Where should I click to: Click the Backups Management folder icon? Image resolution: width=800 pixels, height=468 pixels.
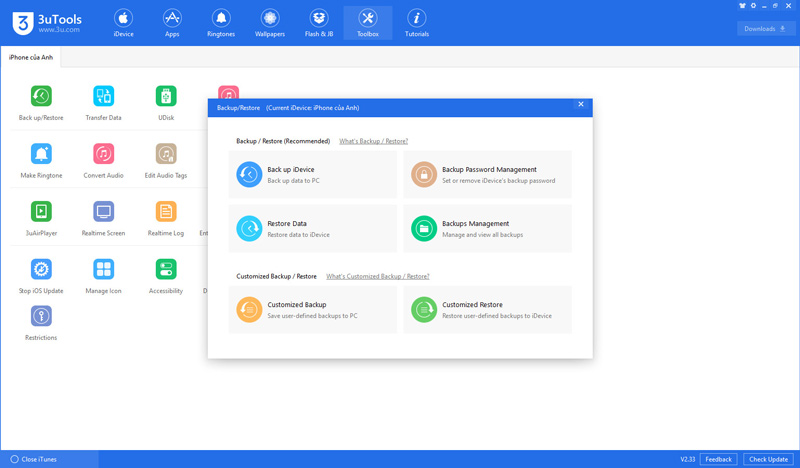coord(424,229)
